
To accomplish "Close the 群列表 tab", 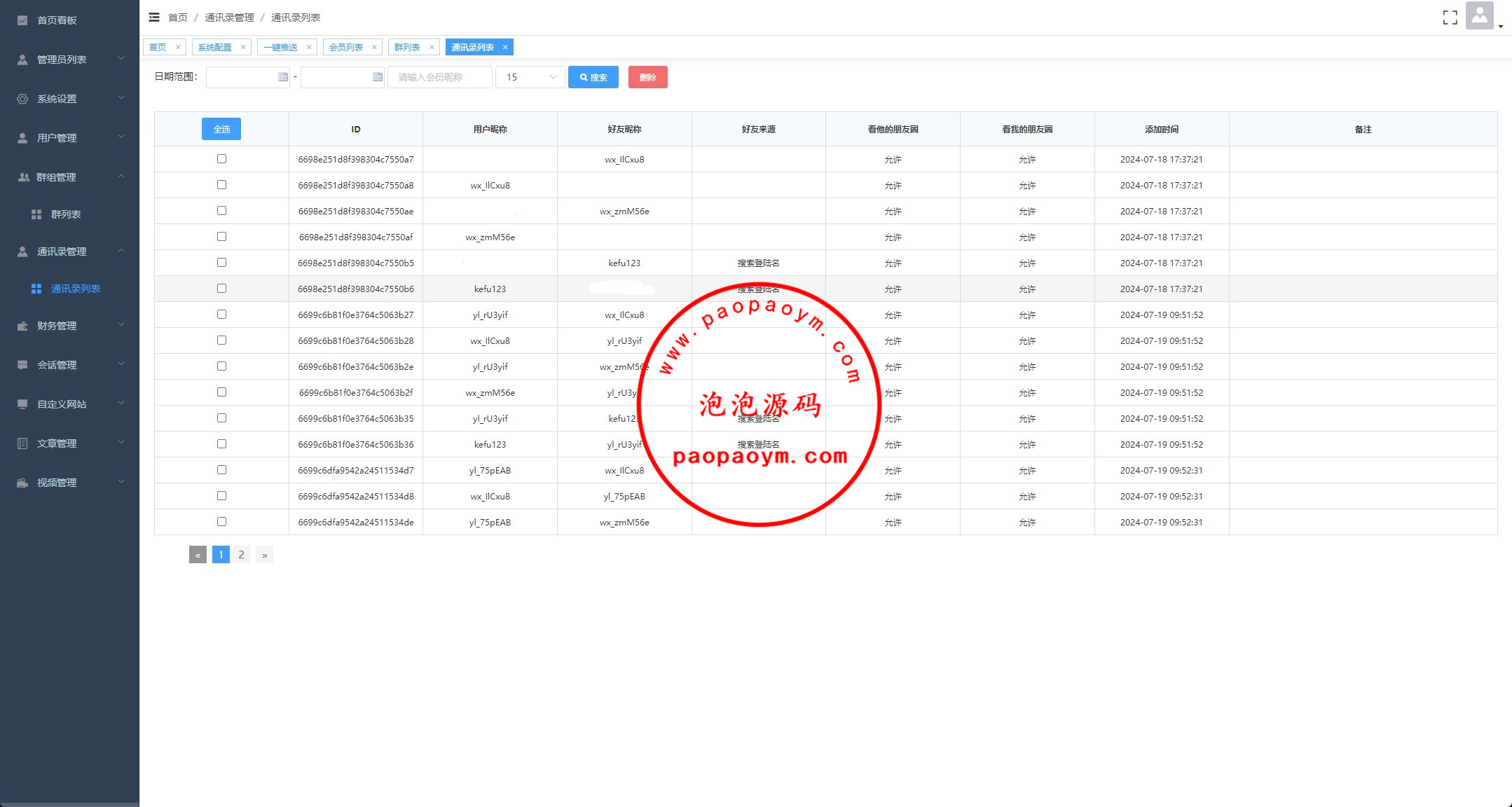I will pos(432,48).
